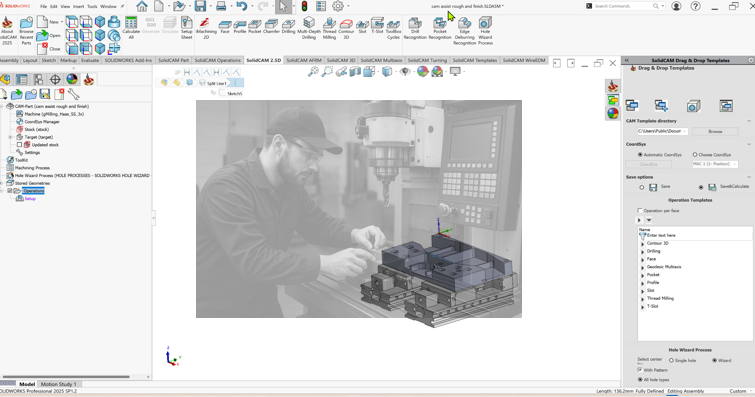Open the Setup Sheet tool
The width and height of the screenshot is (755, 397).
click(186, 28)
